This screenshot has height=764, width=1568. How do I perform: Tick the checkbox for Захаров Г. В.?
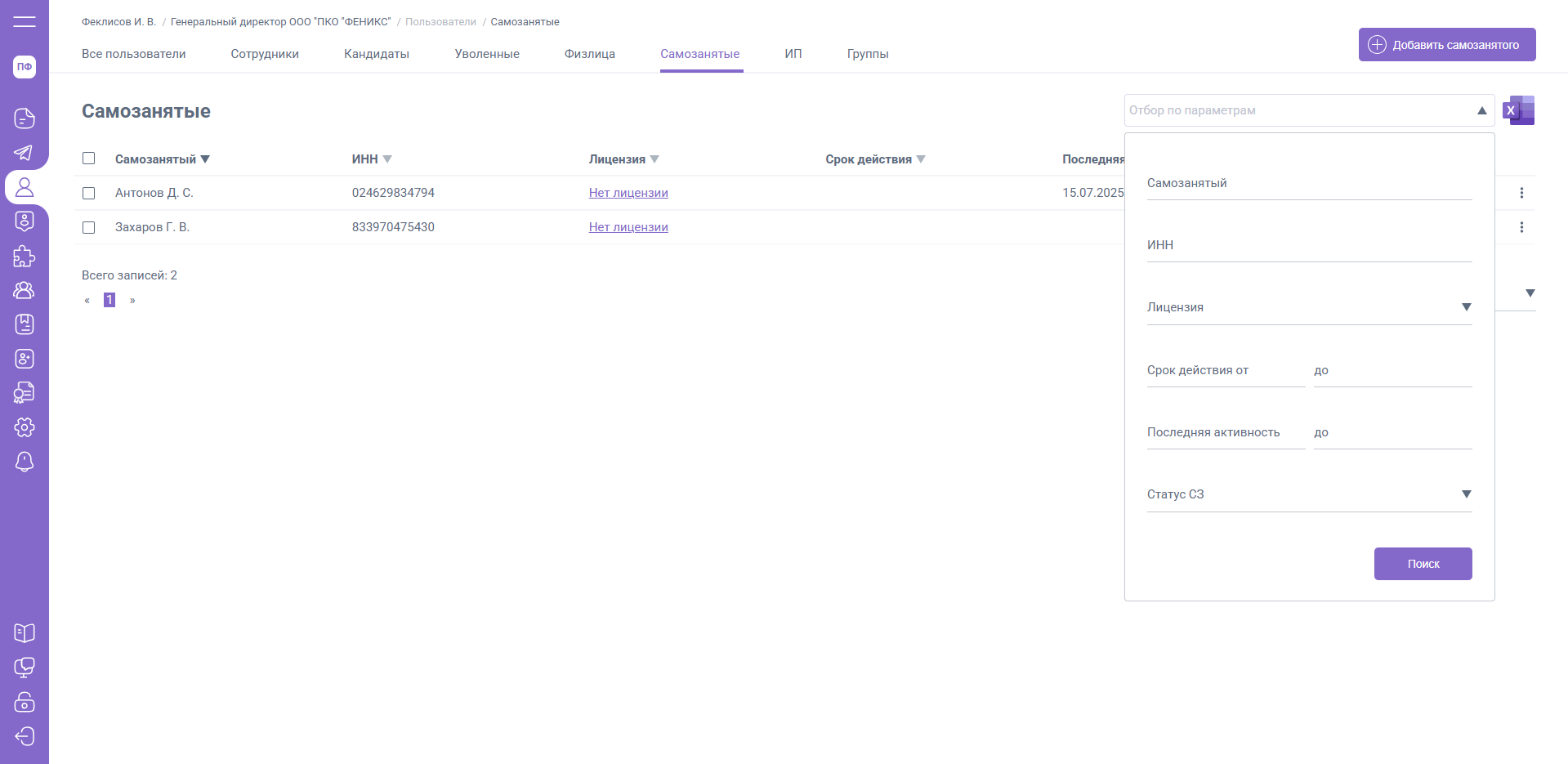coord(89,227)
